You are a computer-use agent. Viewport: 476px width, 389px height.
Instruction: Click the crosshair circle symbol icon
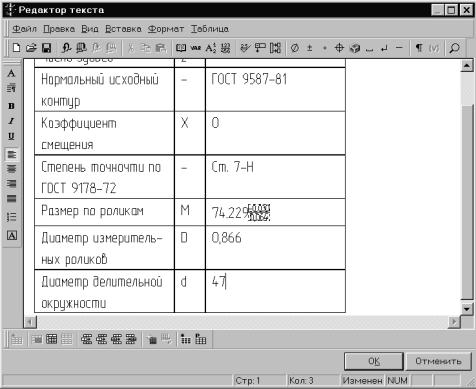[x=339, y=48]
